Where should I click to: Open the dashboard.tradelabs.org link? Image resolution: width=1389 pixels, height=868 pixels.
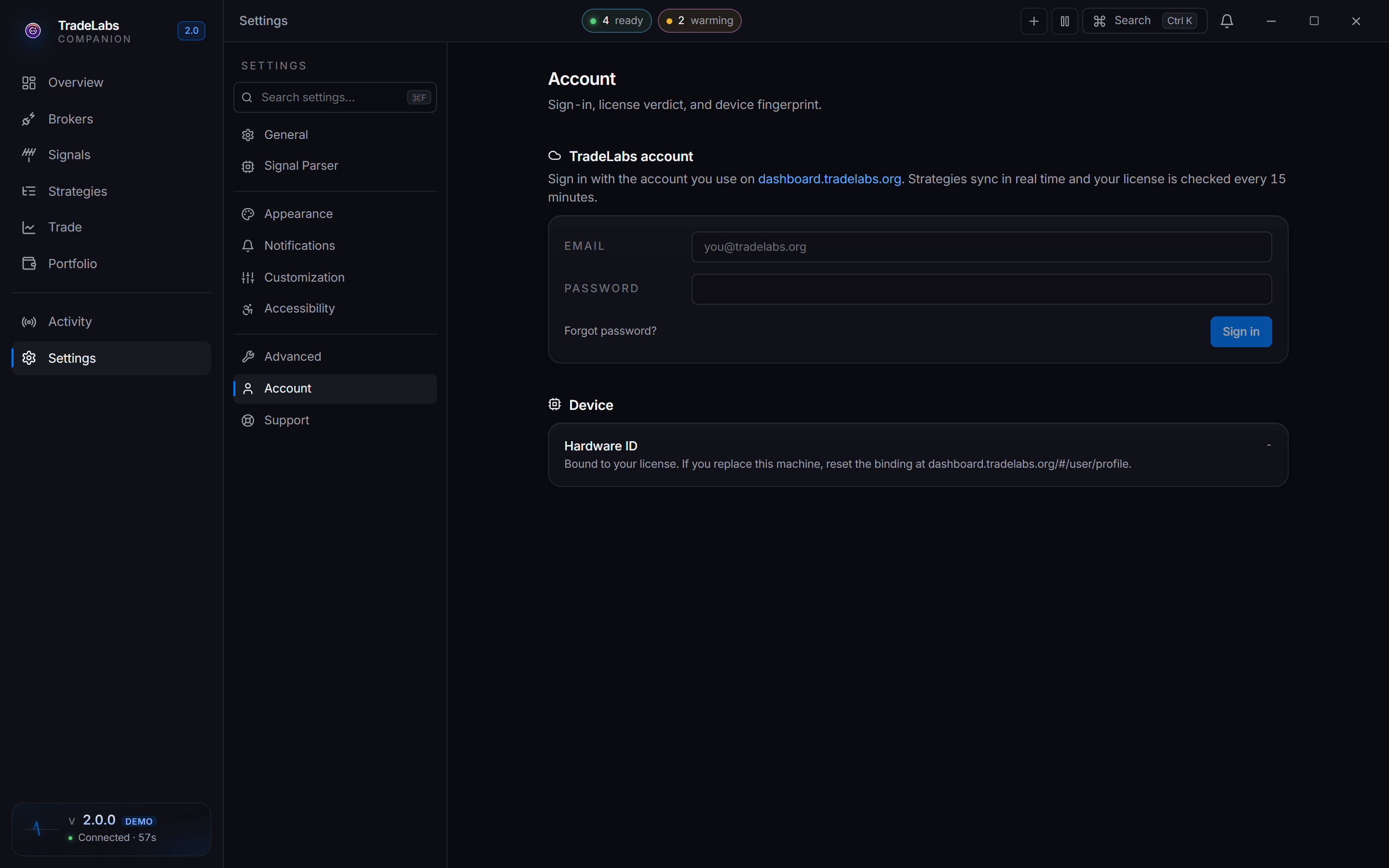click(830, 179)
